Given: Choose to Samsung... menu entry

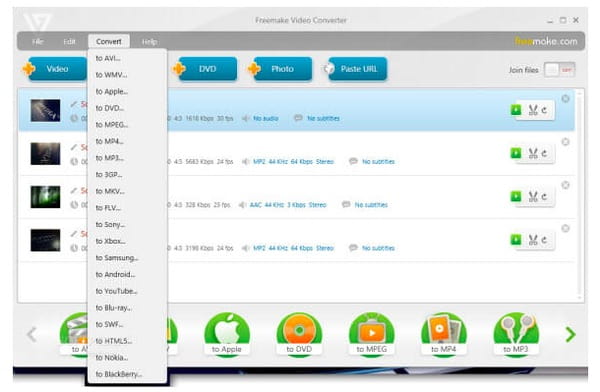Looking at the screenshot, I should coord(127,258).
